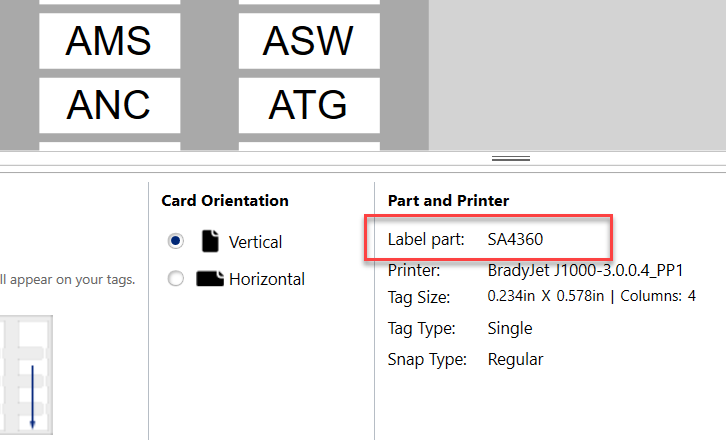Click the Single tag type value
Image resolution: width=726 pixels, height=440 pixels.
(510, 328)
